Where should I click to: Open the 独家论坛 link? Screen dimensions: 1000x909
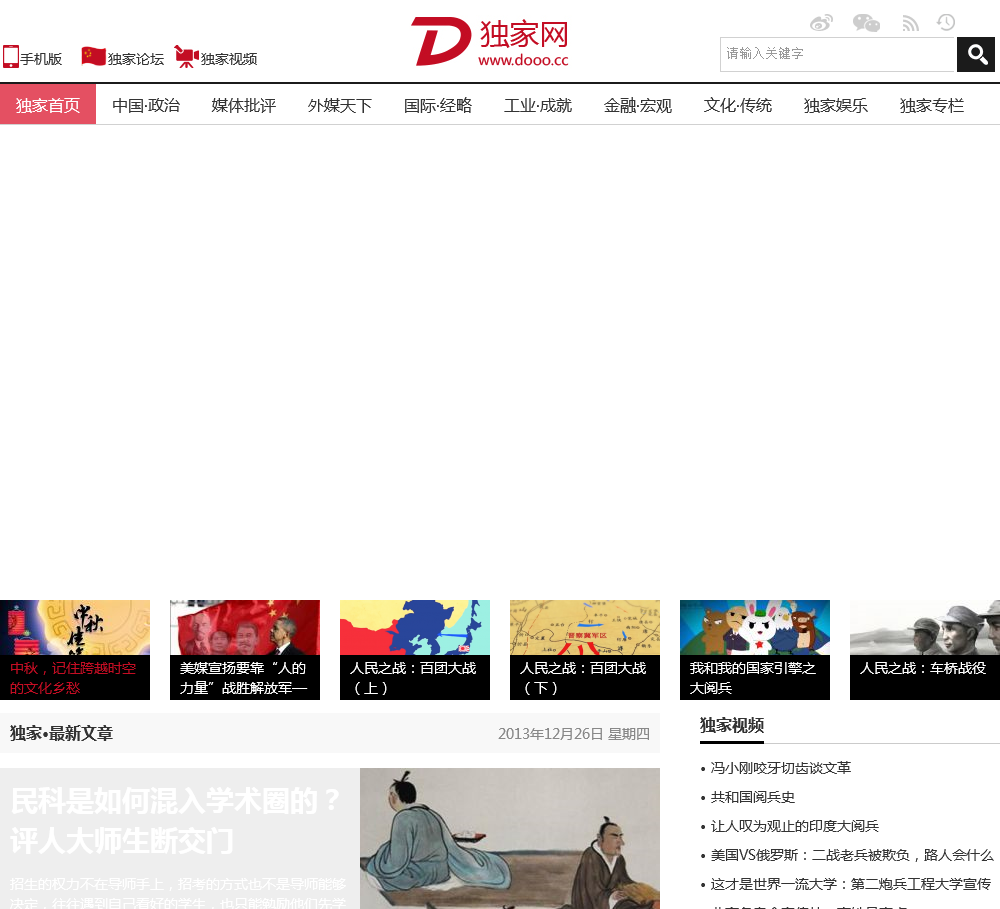(135, 59)
